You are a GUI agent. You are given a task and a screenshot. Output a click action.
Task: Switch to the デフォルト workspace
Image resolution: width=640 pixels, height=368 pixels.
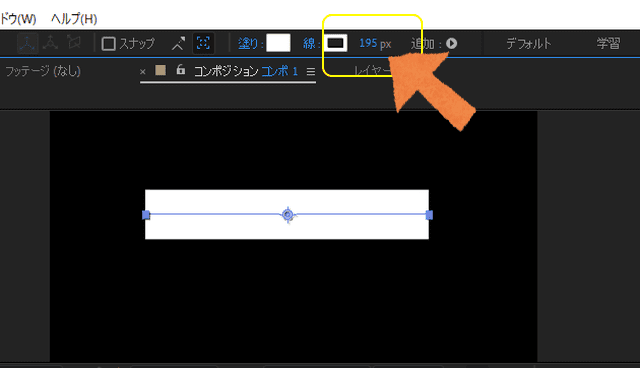pos(529,43)
